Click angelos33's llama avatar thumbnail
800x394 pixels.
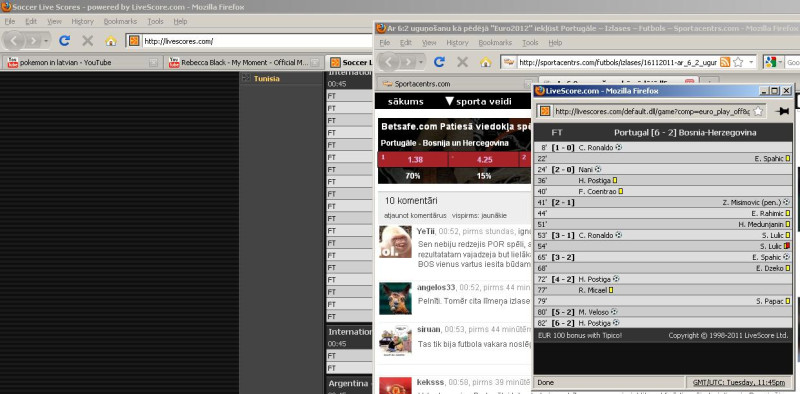(x=395, y=298)
